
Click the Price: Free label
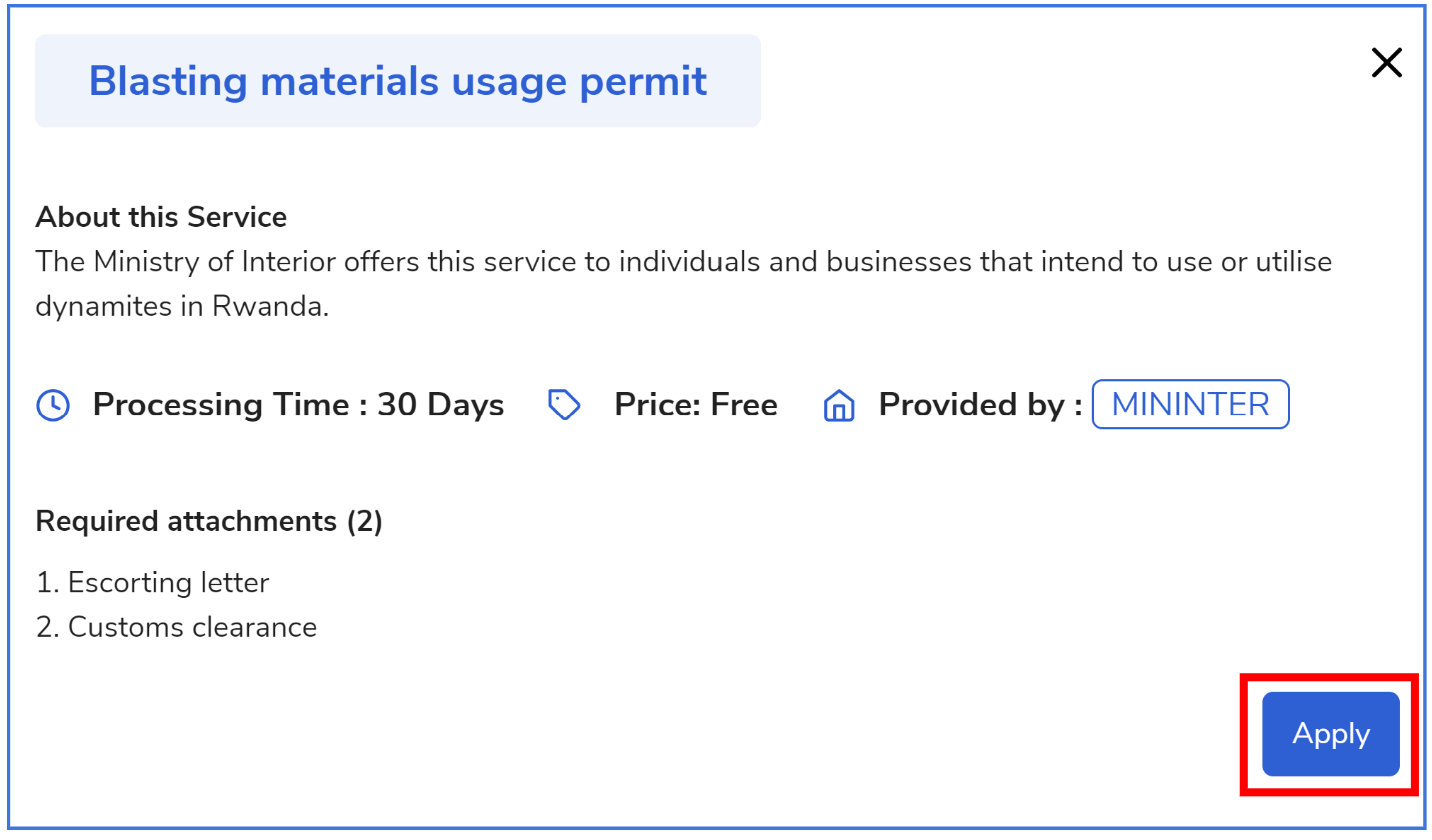coord(696,405)
